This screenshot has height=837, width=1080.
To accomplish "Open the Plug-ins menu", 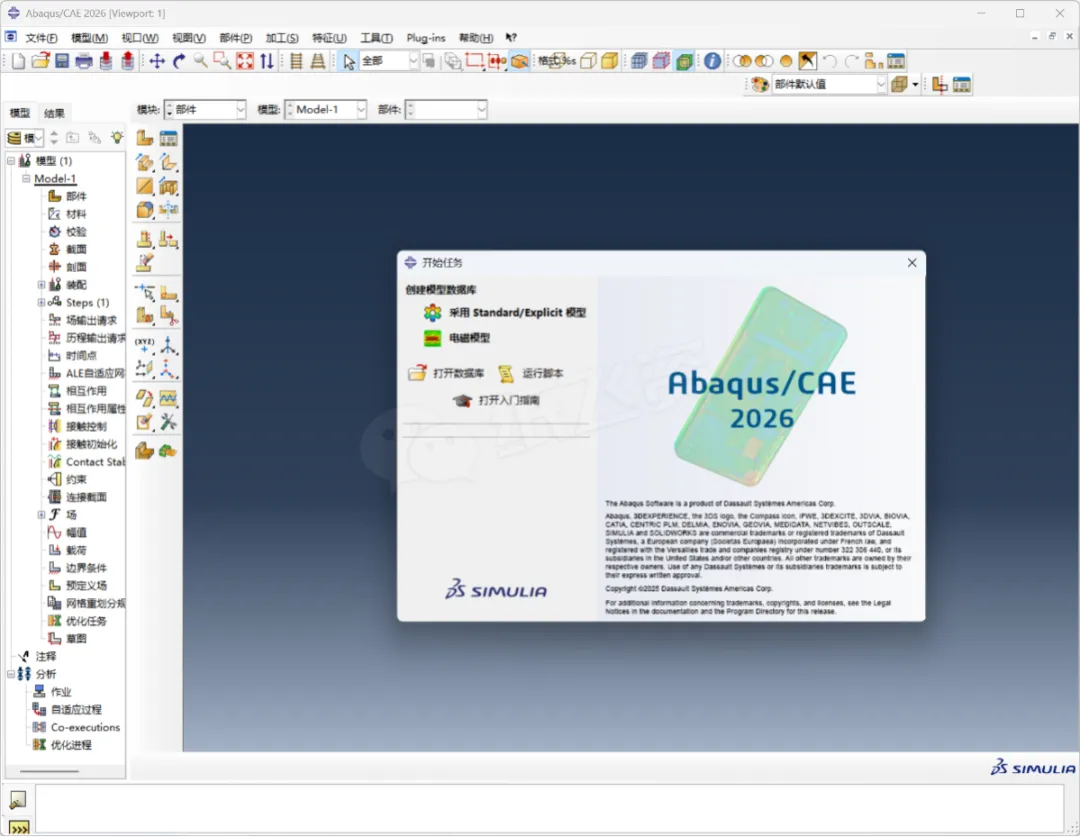I will click(x=426, y=38).
